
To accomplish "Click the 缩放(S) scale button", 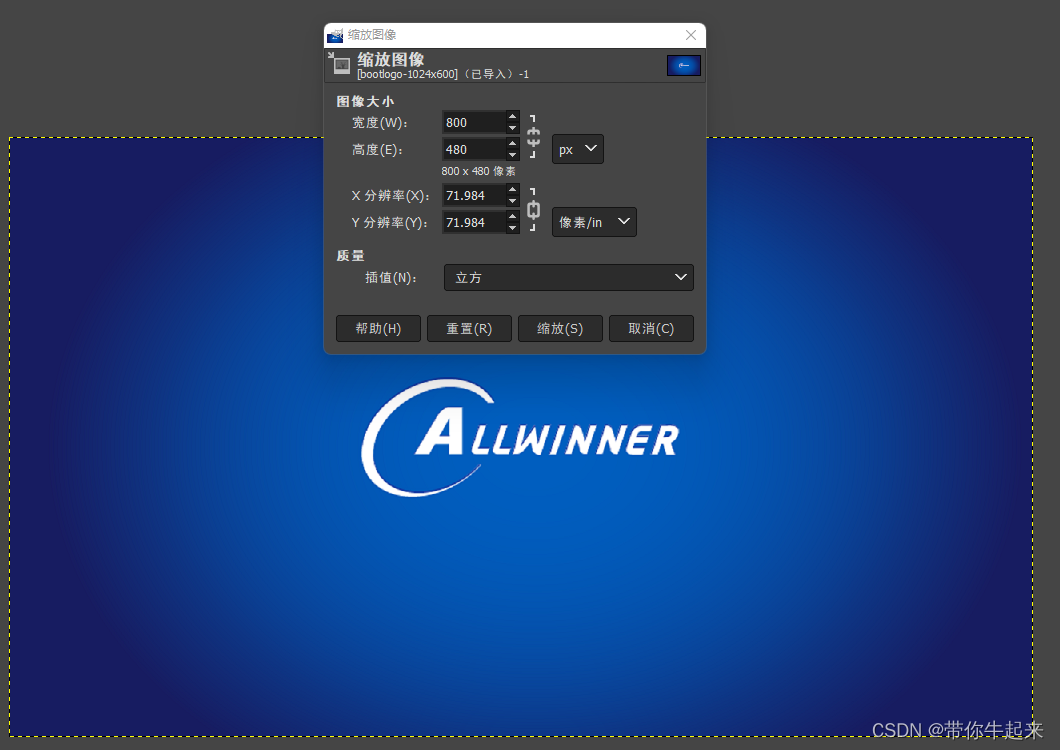I will click(x=560, y=329).
